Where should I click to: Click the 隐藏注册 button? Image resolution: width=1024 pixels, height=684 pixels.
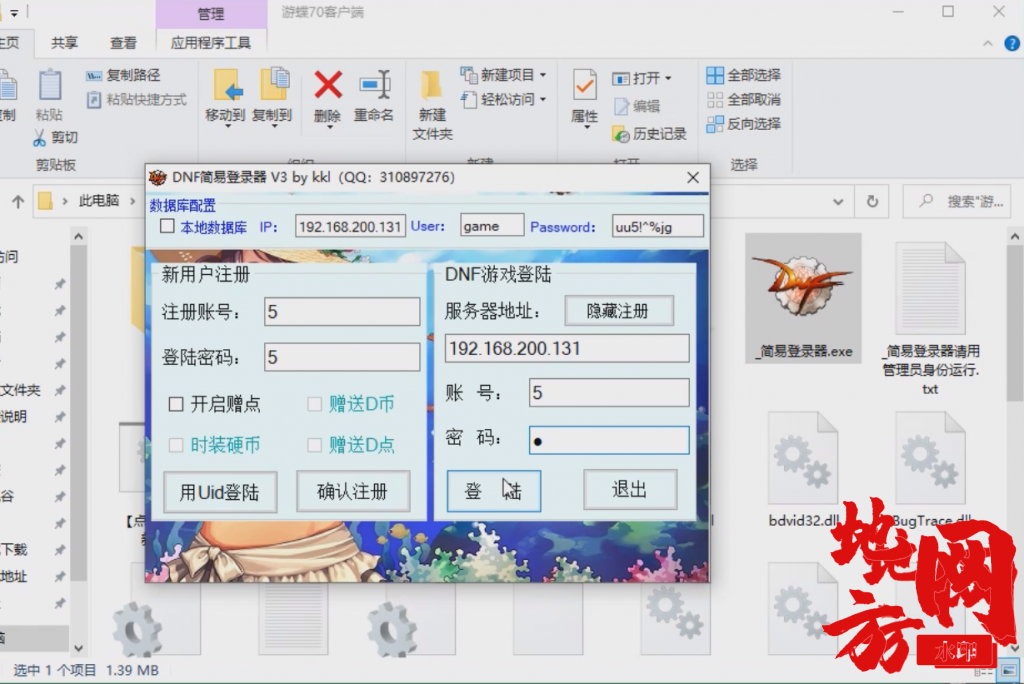tap(619, 311)
